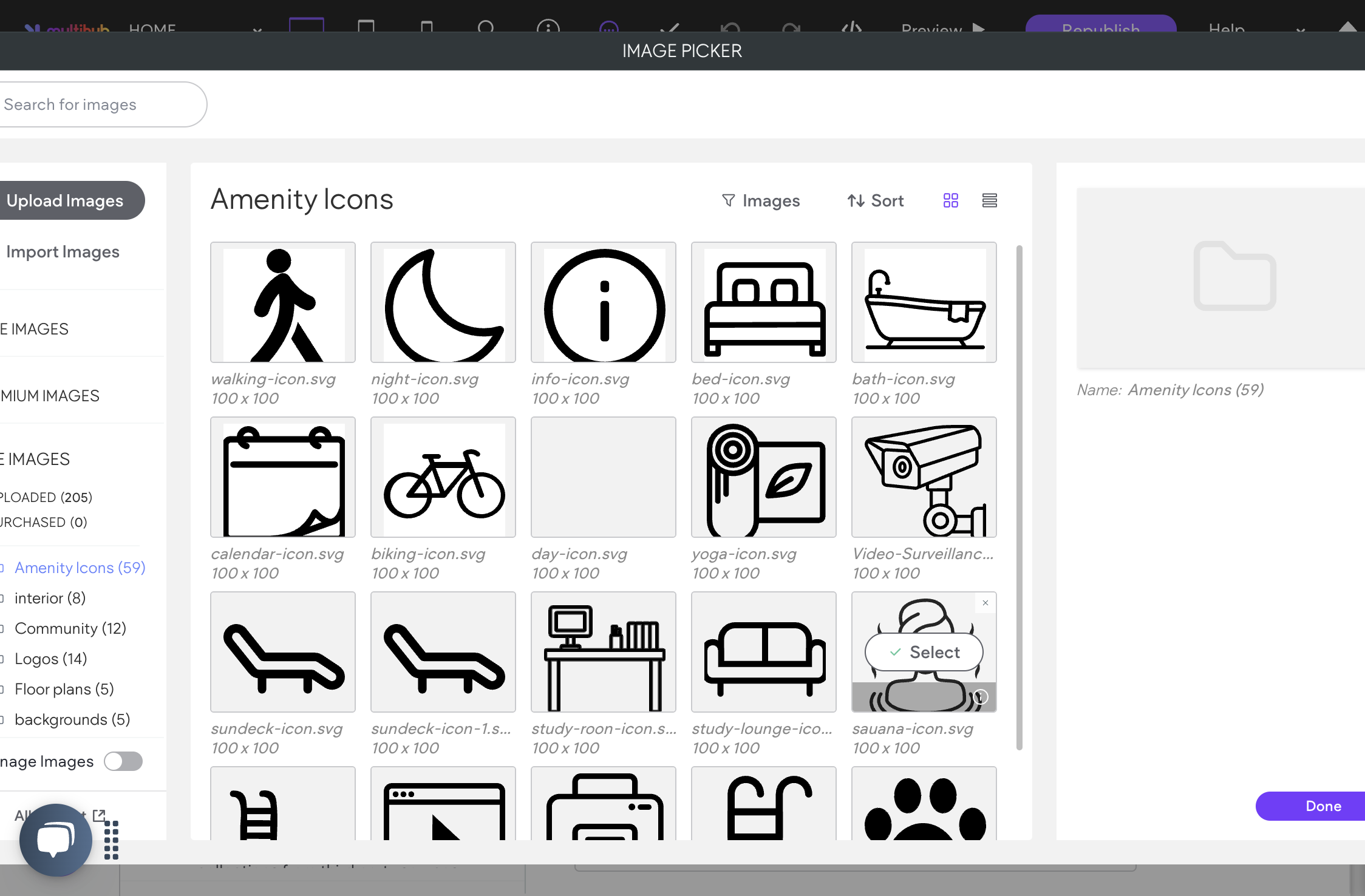
Task: Select the sundeck-icon-1 thumbnail
Action: click(x=443, y=652)
